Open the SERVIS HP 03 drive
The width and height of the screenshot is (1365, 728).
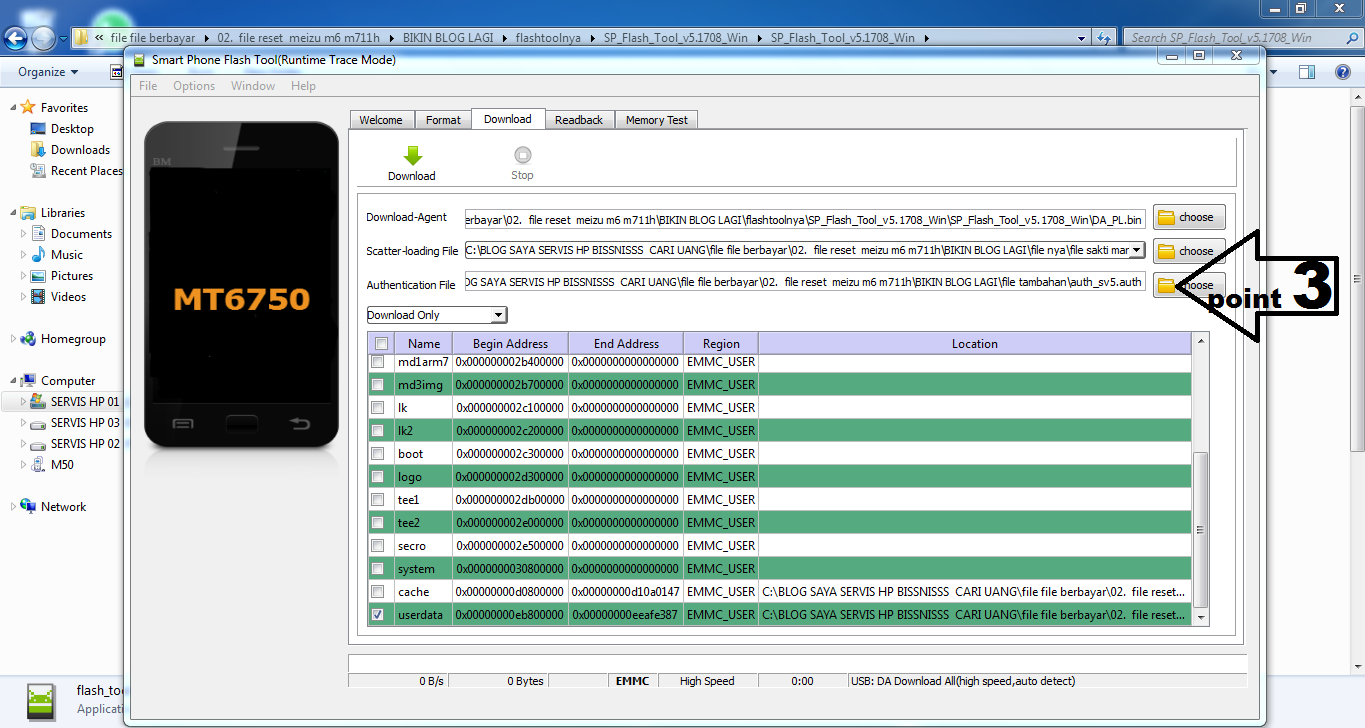click(85, 423)
